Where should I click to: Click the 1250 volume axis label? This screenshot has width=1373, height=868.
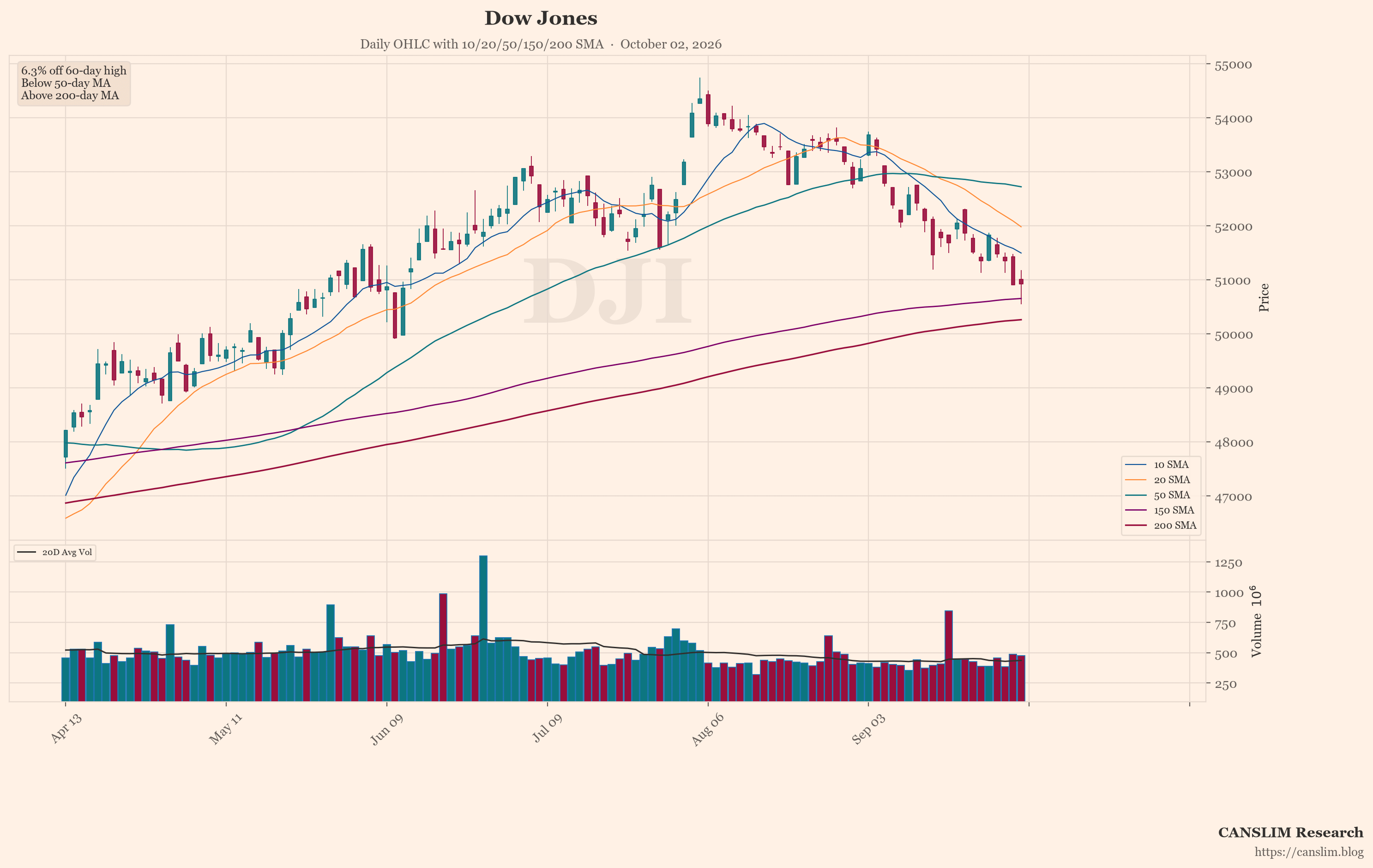(x=1228, y=563)
